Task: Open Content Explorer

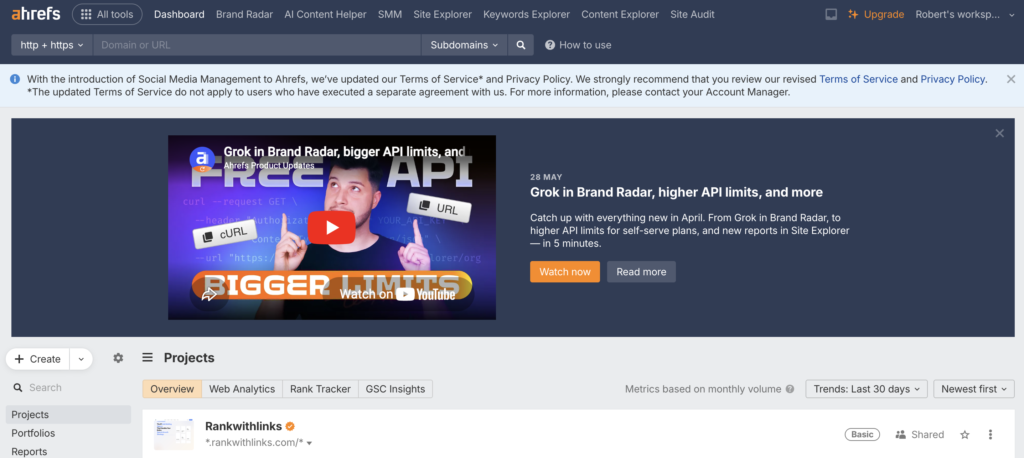Action: [620, 14]
